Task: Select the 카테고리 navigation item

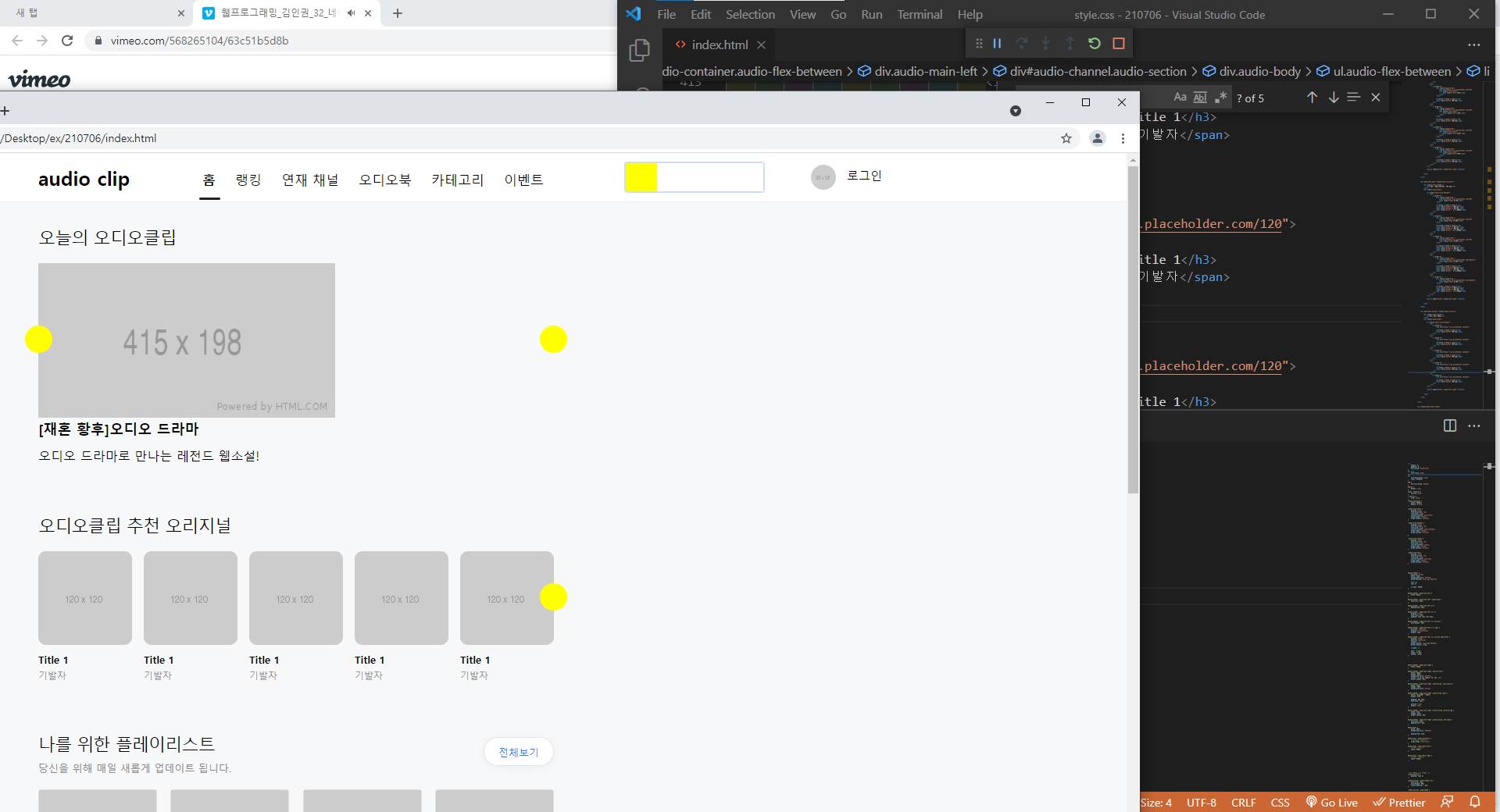Action: [458, 180]
